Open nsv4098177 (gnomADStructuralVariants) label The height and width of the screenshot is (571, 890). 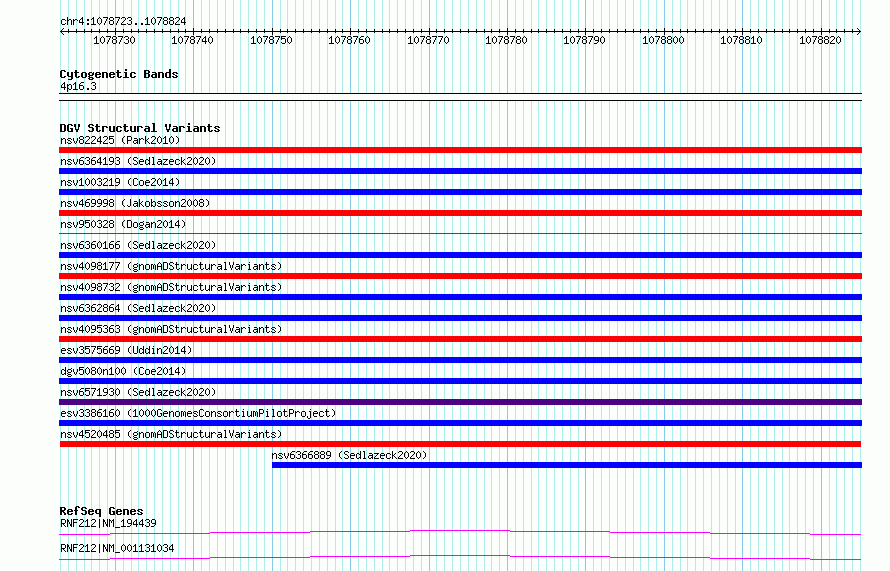171,266
